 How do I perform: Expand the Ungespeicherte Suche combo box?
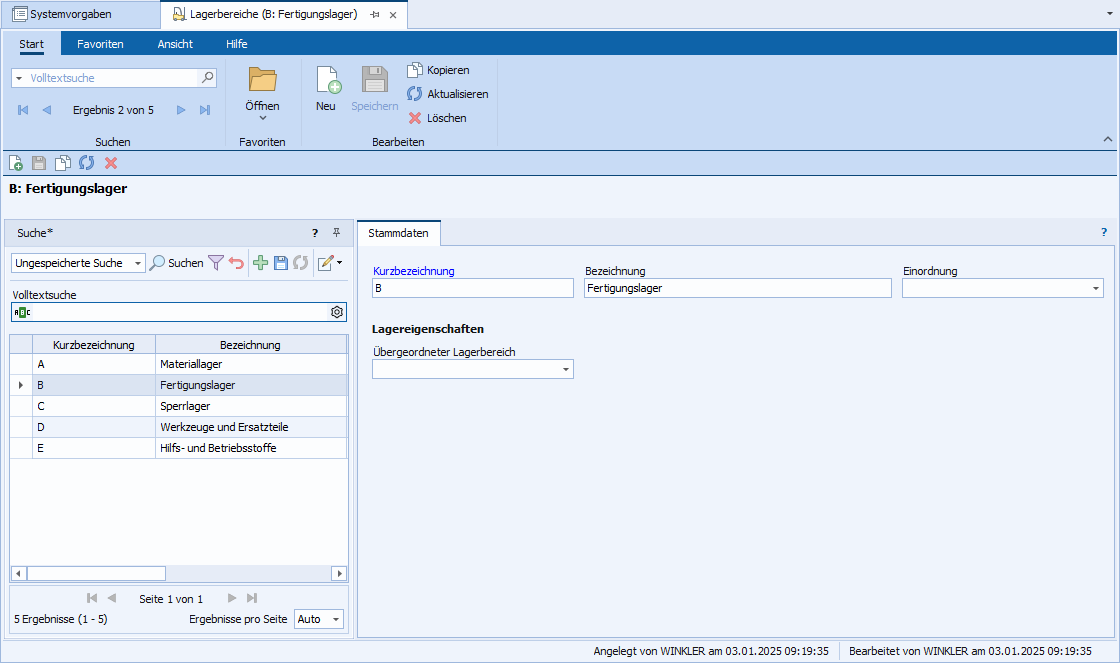pyautogui.click(x=137, y=263)
